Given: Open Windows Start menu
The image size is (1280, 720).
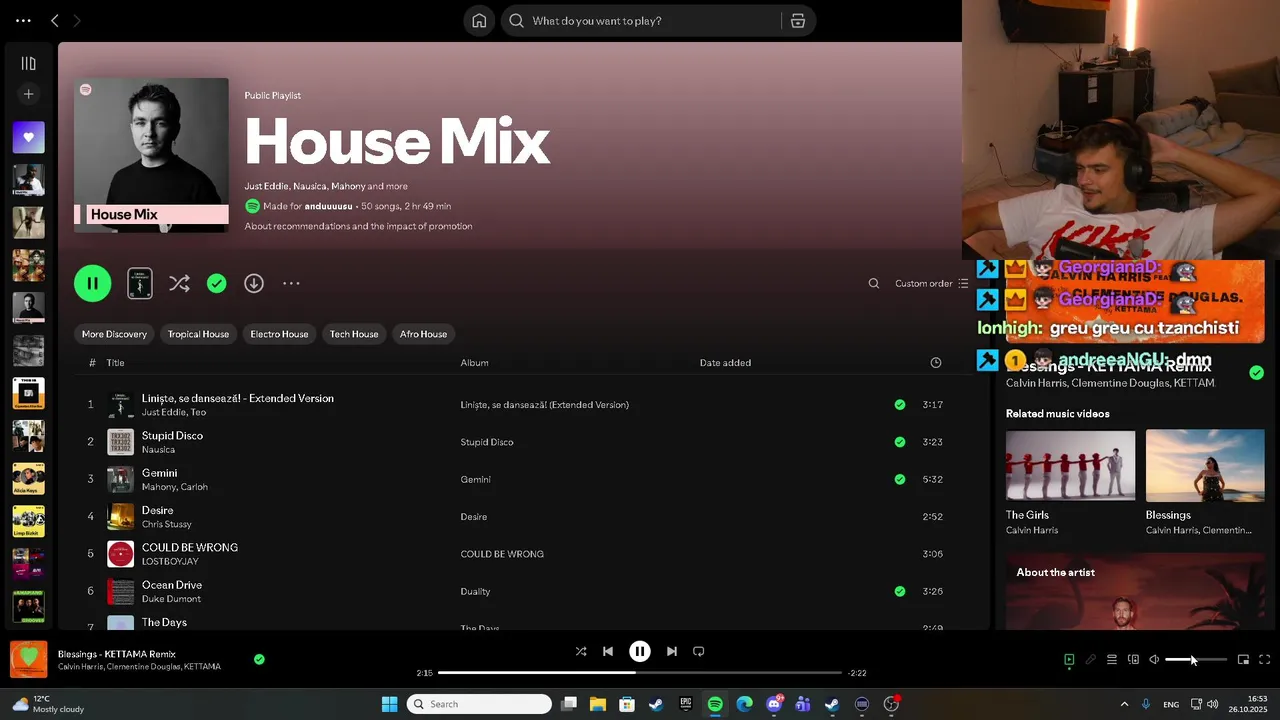Looking at the screenshot, I should point(389,704).
